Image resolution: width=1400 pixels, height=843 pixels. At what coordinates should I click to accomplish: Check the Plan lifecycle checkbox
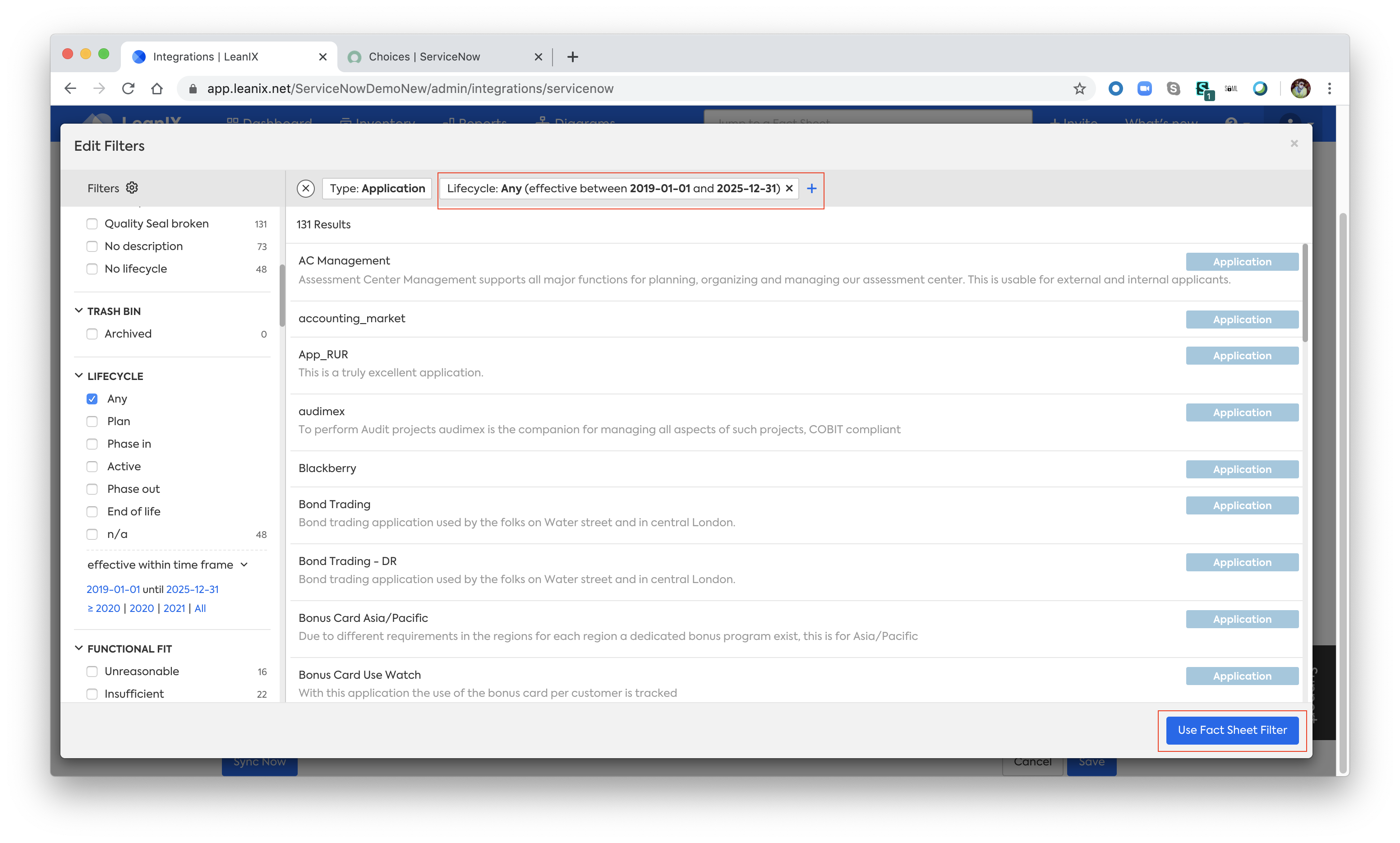tap(92, 421)
